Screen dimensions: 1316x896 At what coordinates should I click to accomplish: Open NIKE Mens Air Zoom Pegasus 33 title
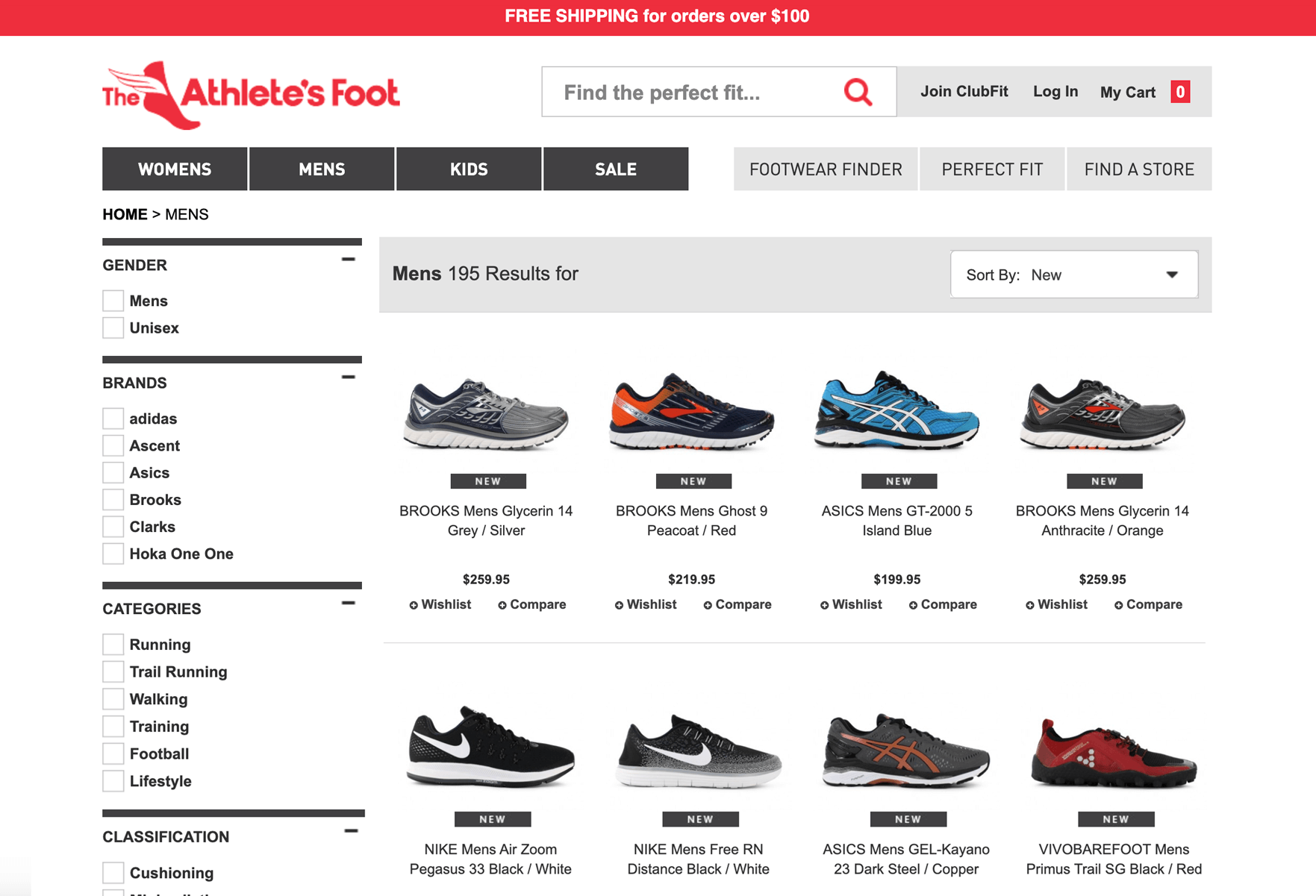click(x=490, y=859)
